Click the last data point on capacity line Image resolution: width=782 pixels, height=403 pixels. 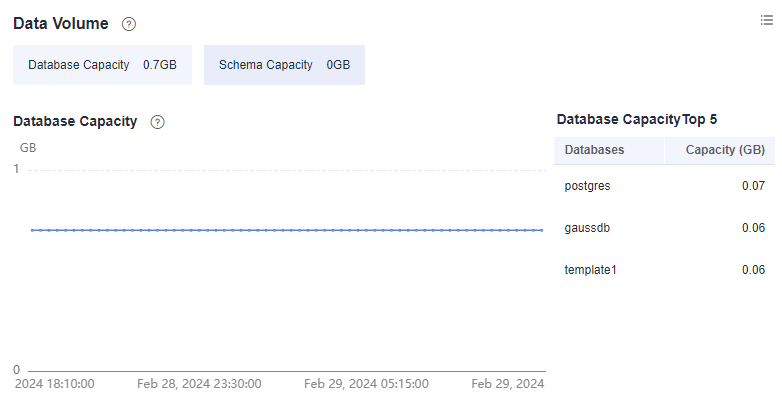point(542,230)
